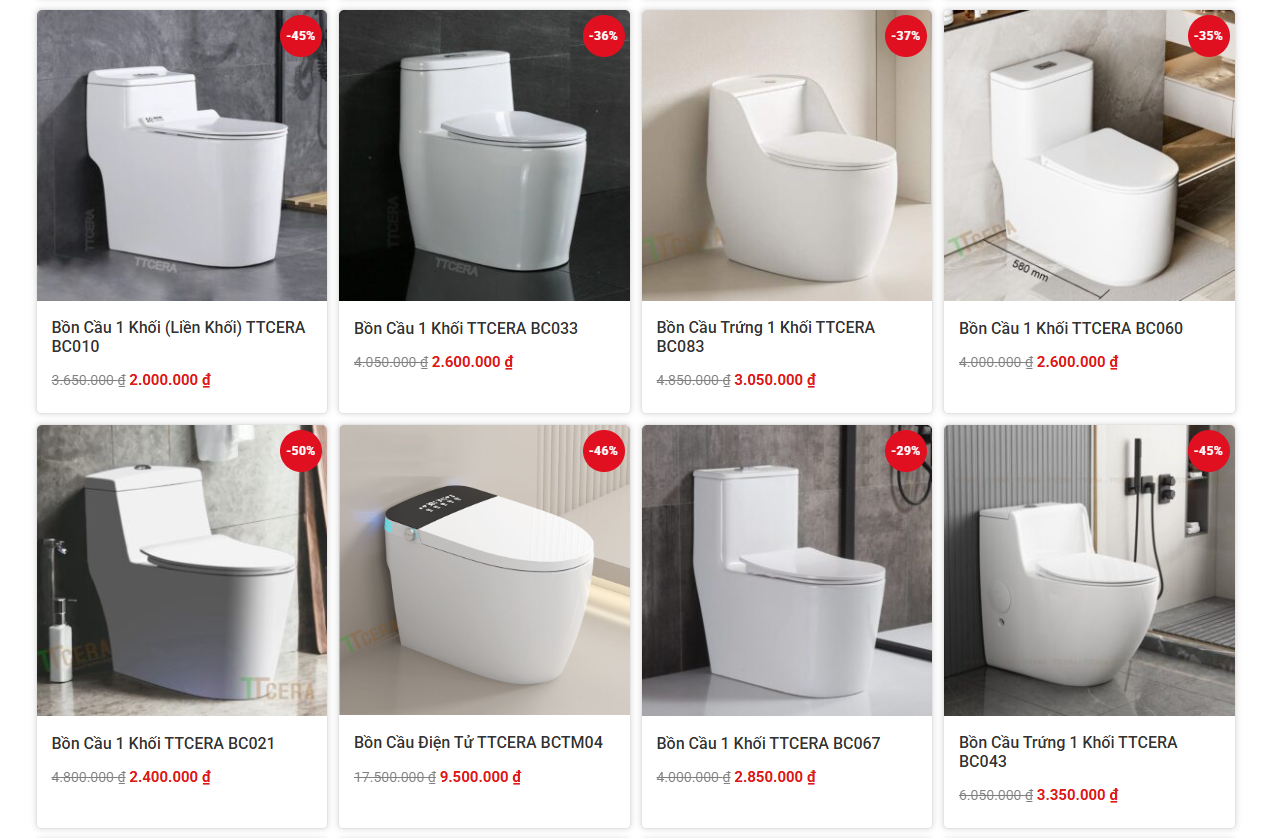1267x838 pixels.
Task: View the BCTM04 electronic toilet image
Action: click(x=484, y=570)
